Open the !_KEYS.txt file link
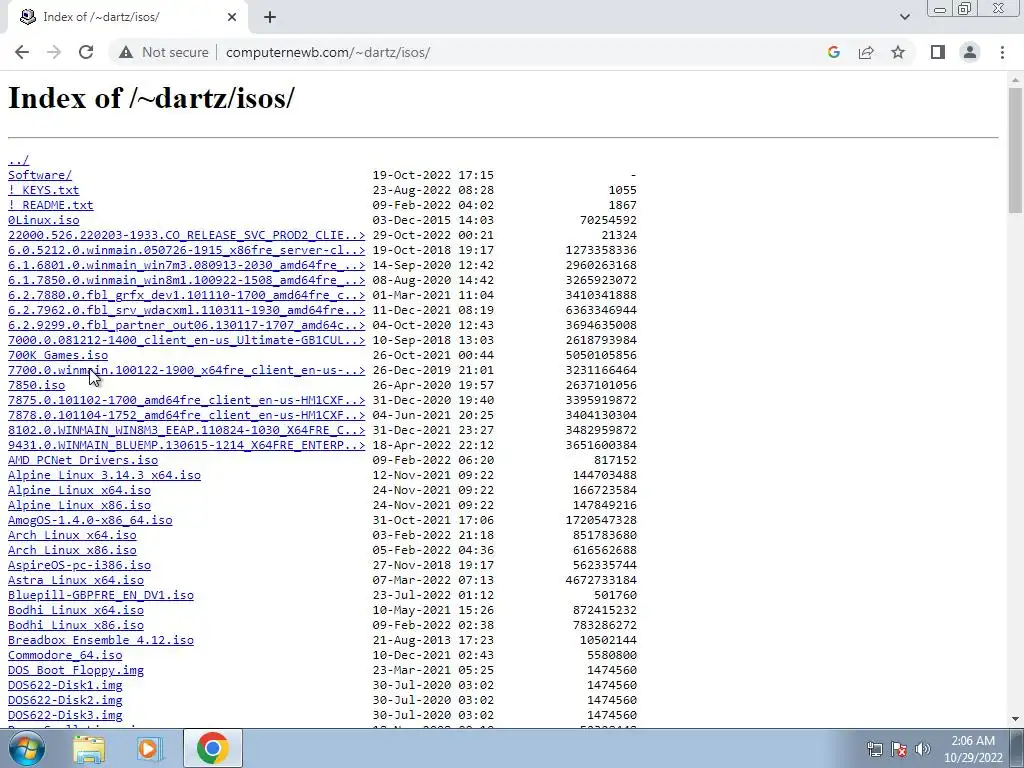 click(43, 190)
